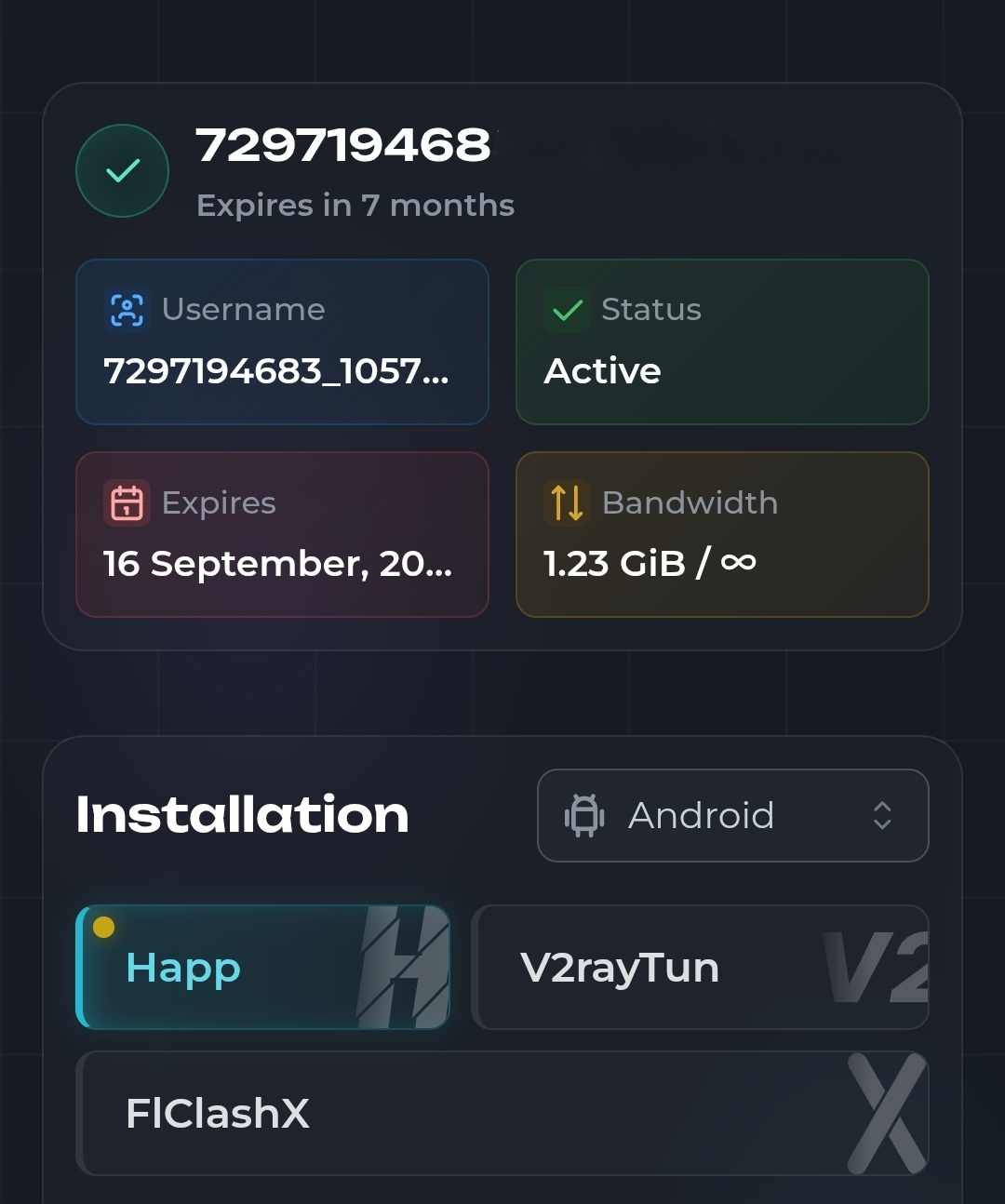Click the Bandwidth up-down arrows icon
The height and width of the screenshot is (1204, 1005).
567,502
